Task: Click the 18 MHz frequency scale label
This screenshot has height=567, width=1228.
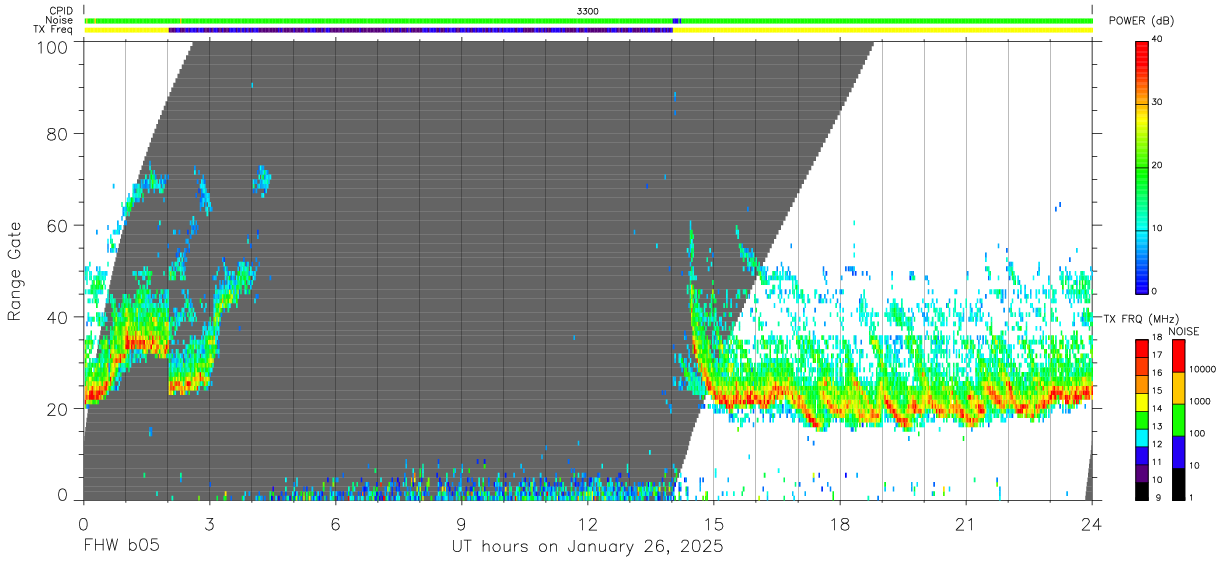Action: (x=1157, y=339)
